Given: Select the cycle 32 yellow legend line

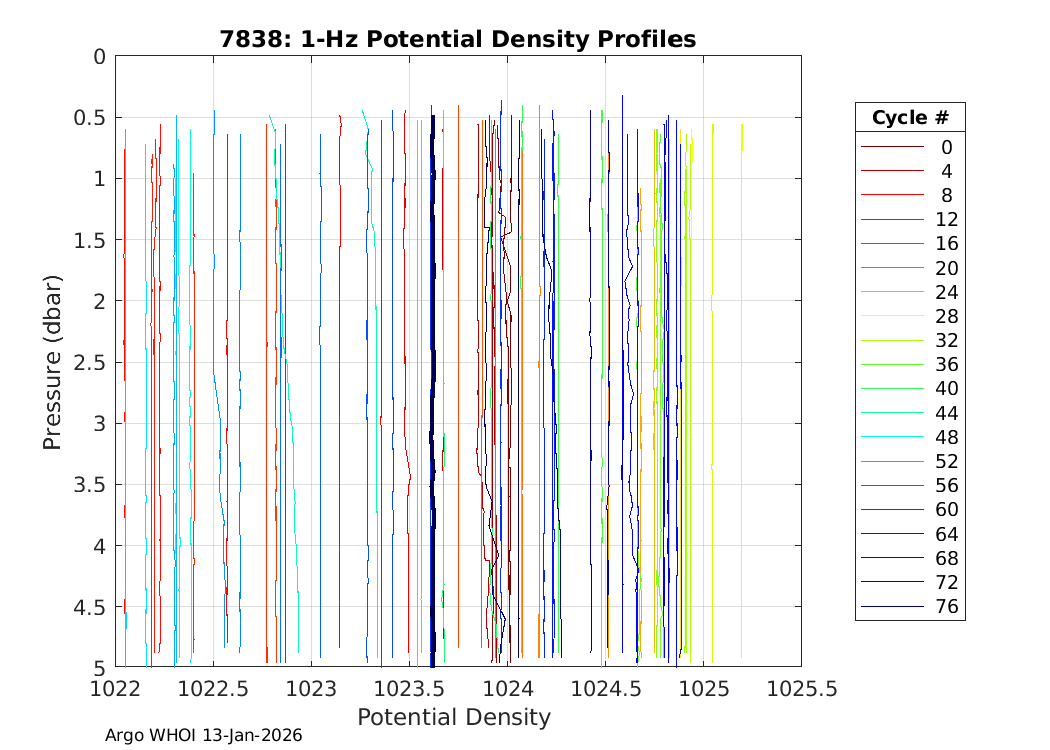Looking at the screenshot, I should 892,341.
